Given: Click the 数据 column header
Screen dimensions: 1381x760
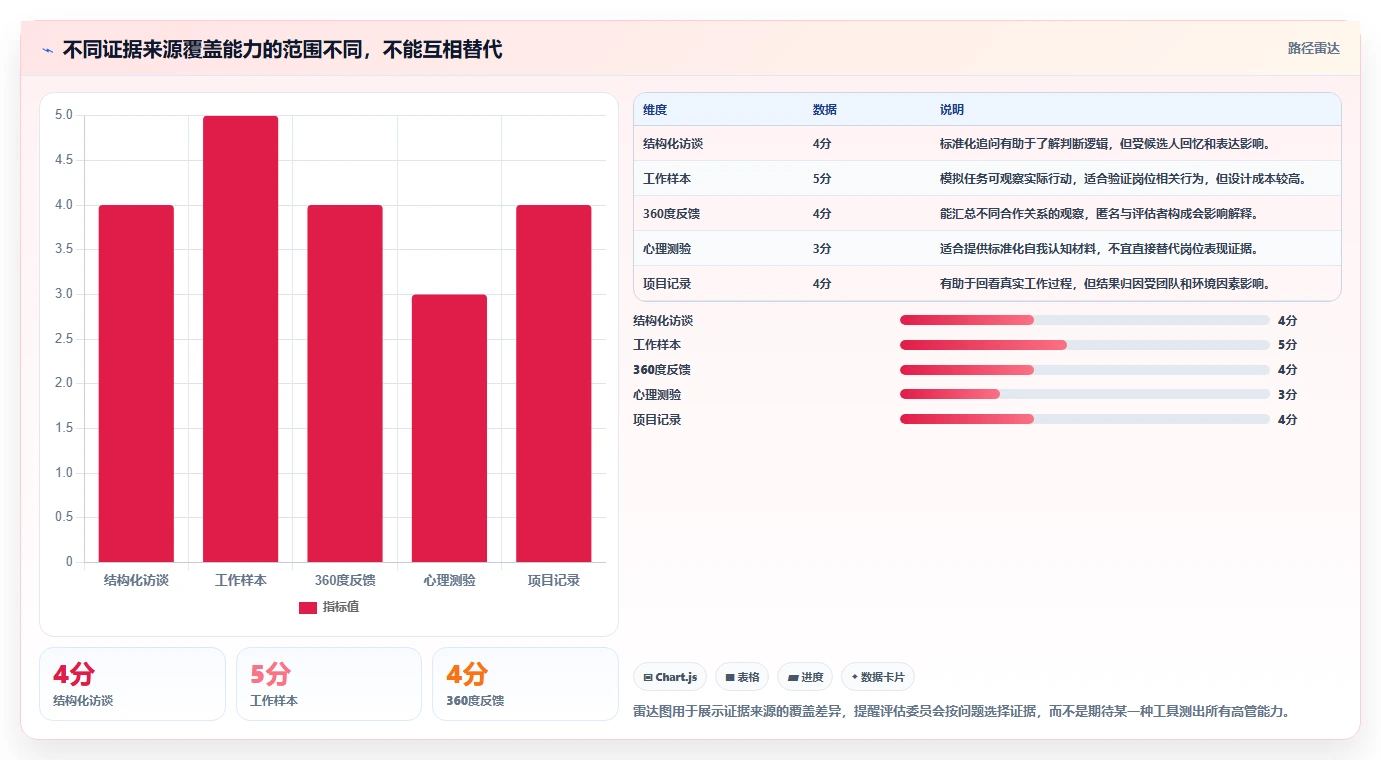Looking at the screenshot, I should (825, 110).
